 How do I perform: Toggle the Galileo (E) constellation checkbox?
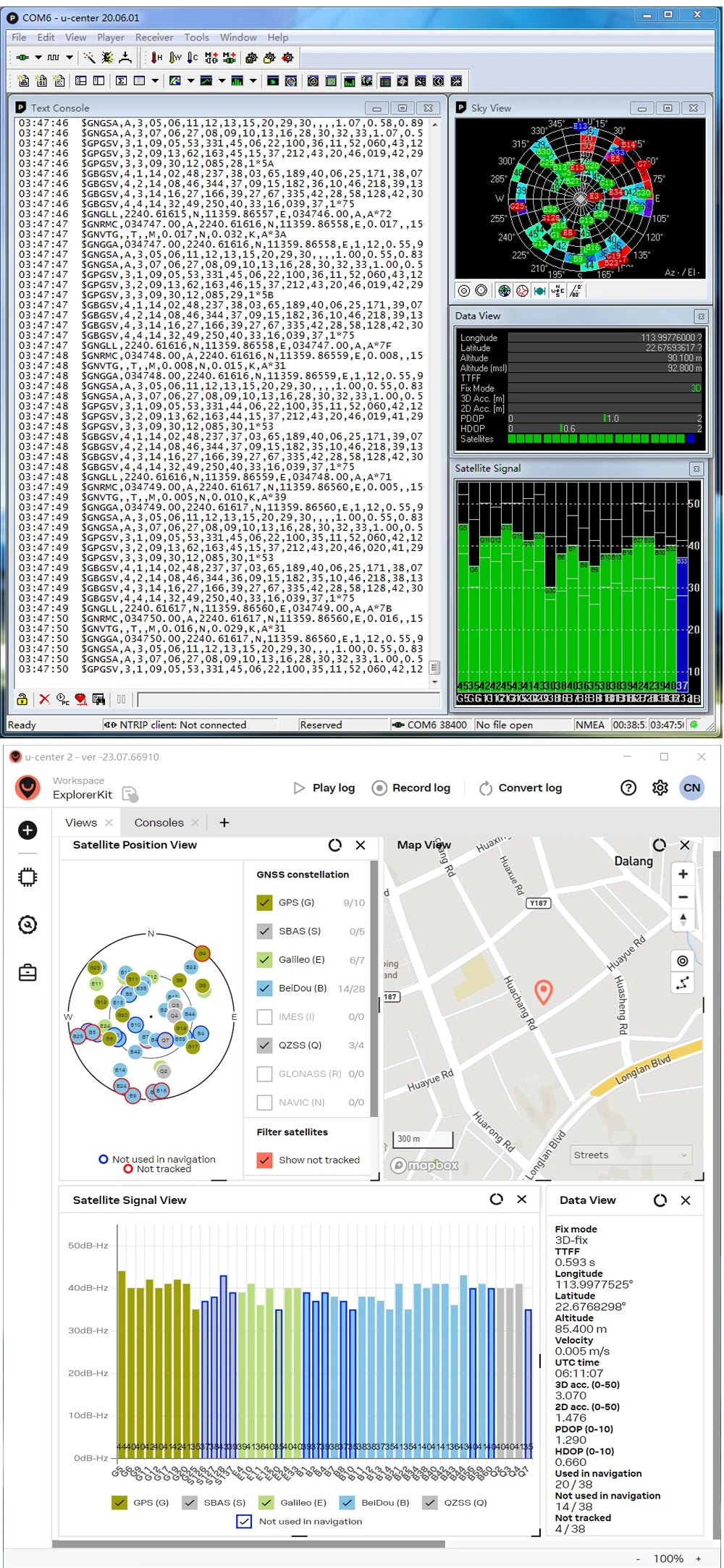[x=264, y=960]
